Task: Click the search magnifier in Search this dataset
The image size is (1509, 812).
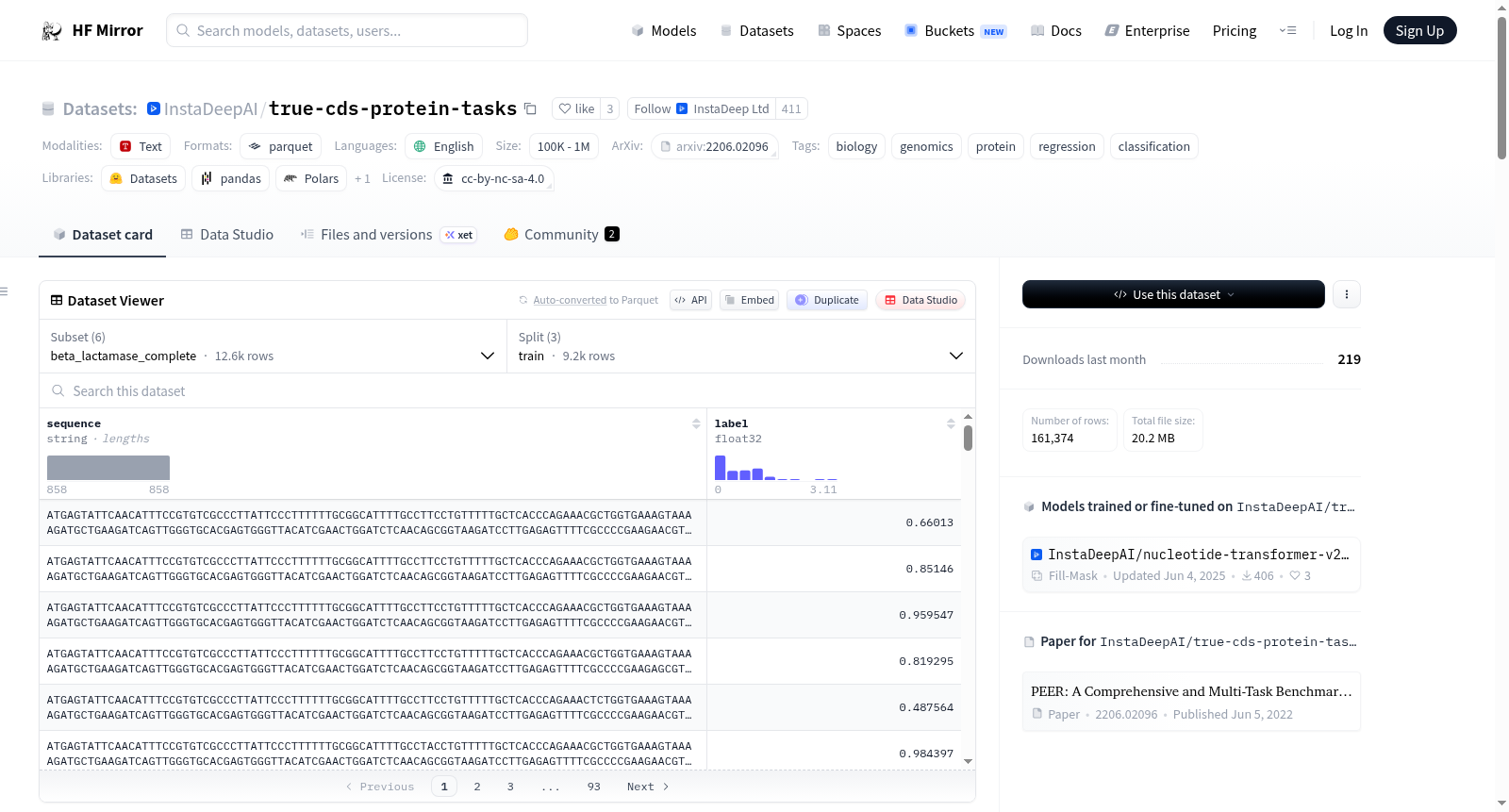Action: pyautogui.click(x=58, y=391)
